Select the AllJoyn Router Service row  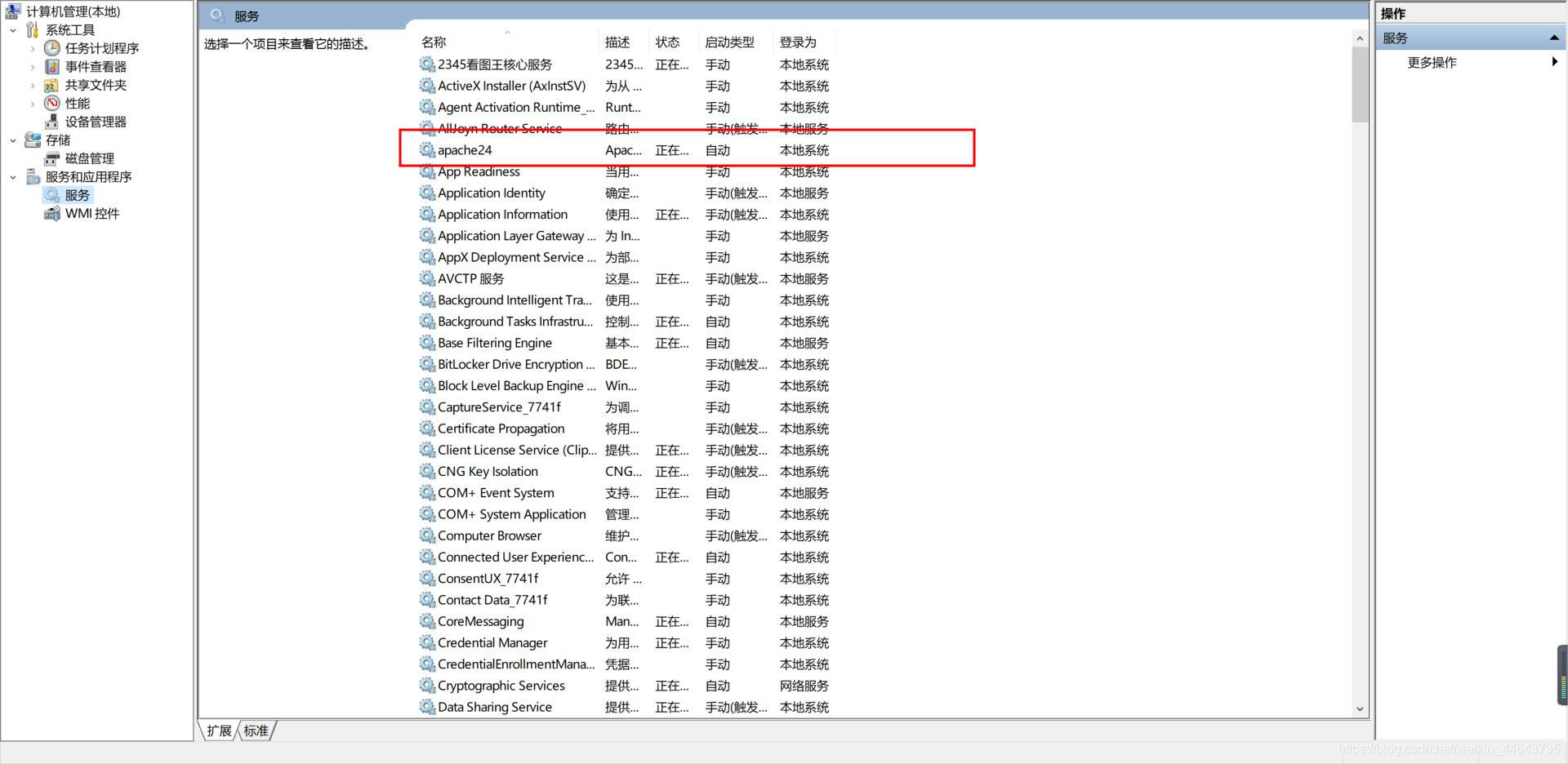626,128
